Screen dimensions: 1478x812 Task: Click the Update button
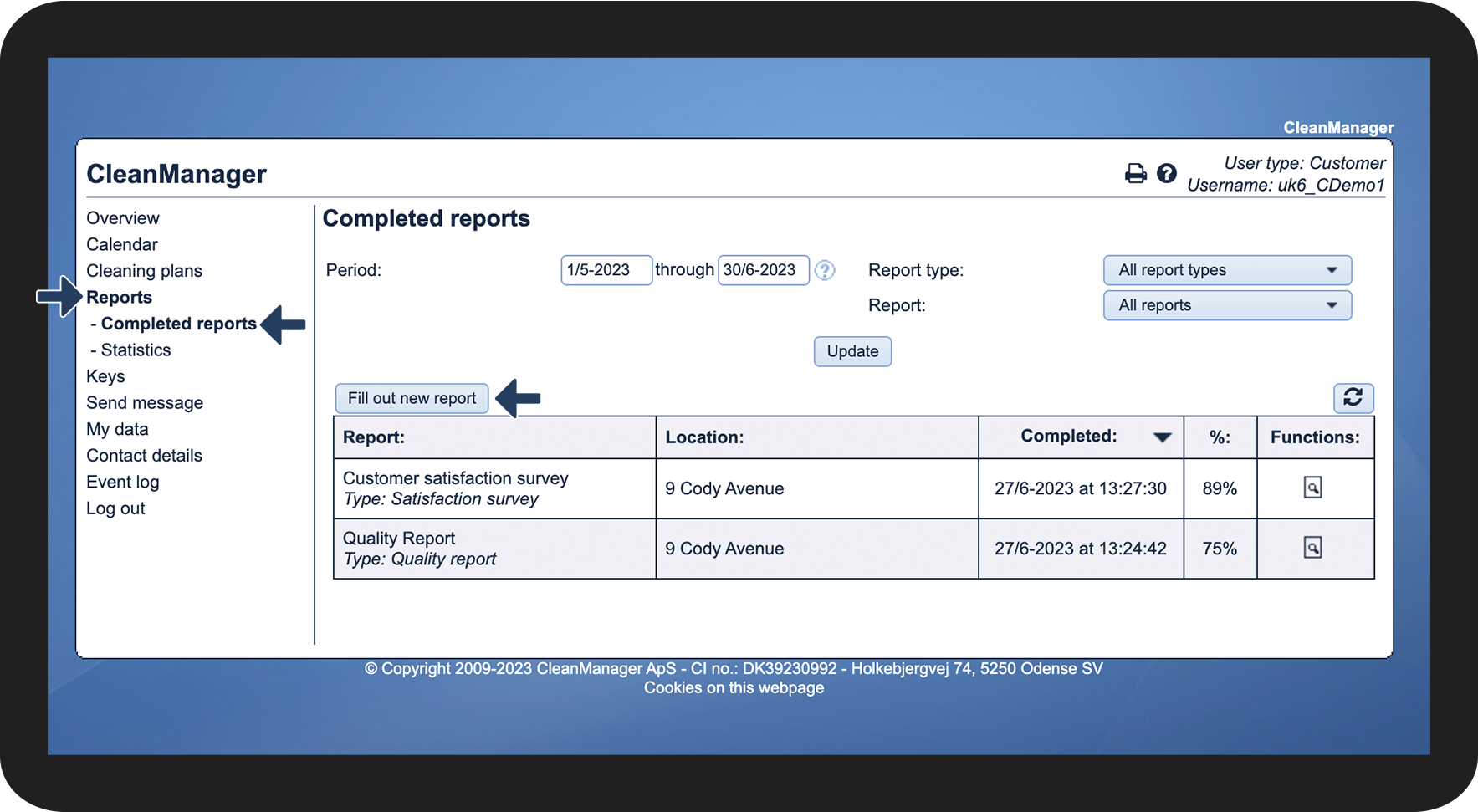pos(852,351)
